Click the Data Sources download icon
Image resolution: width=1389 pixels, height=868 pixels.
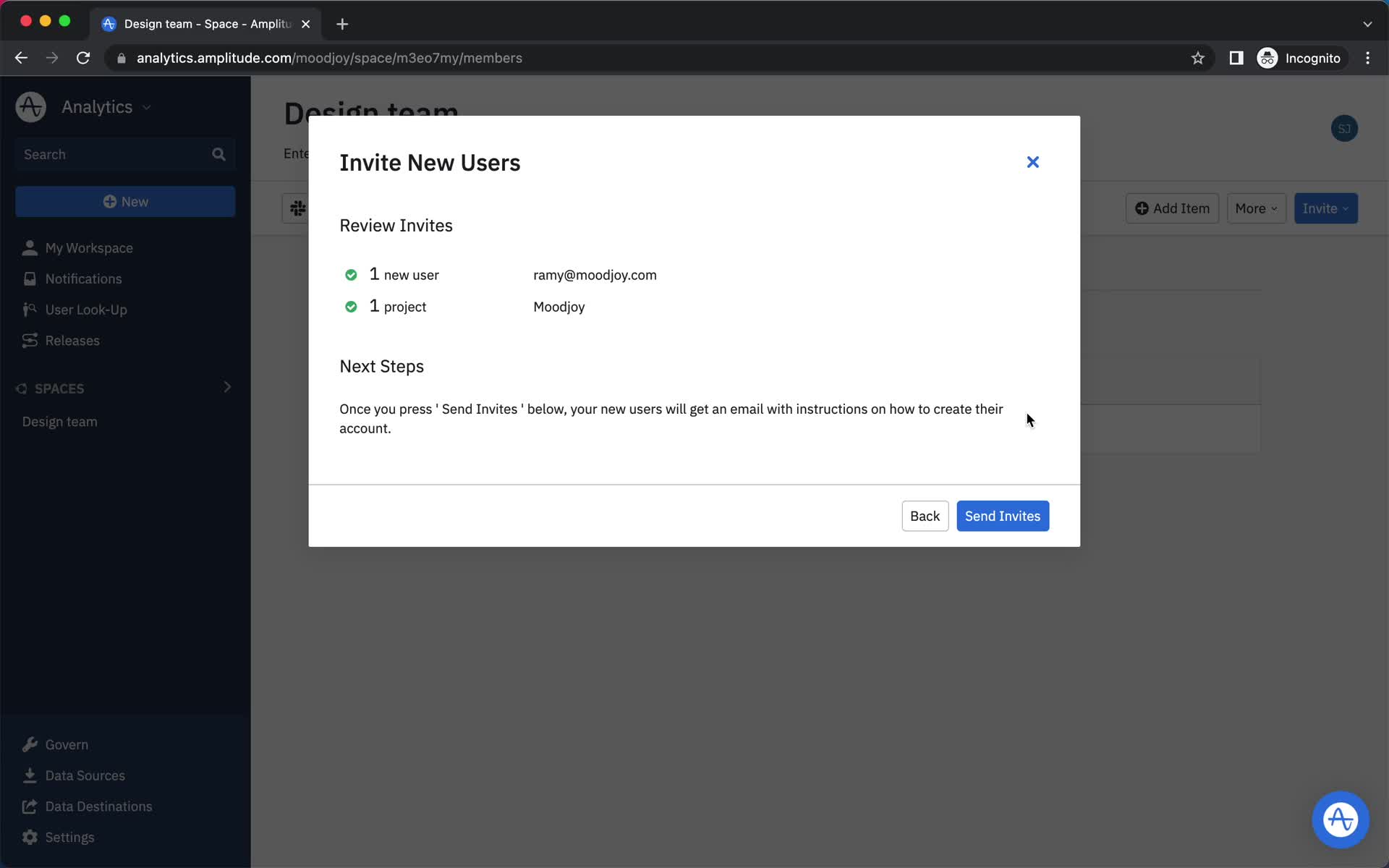tap(29, 775)
